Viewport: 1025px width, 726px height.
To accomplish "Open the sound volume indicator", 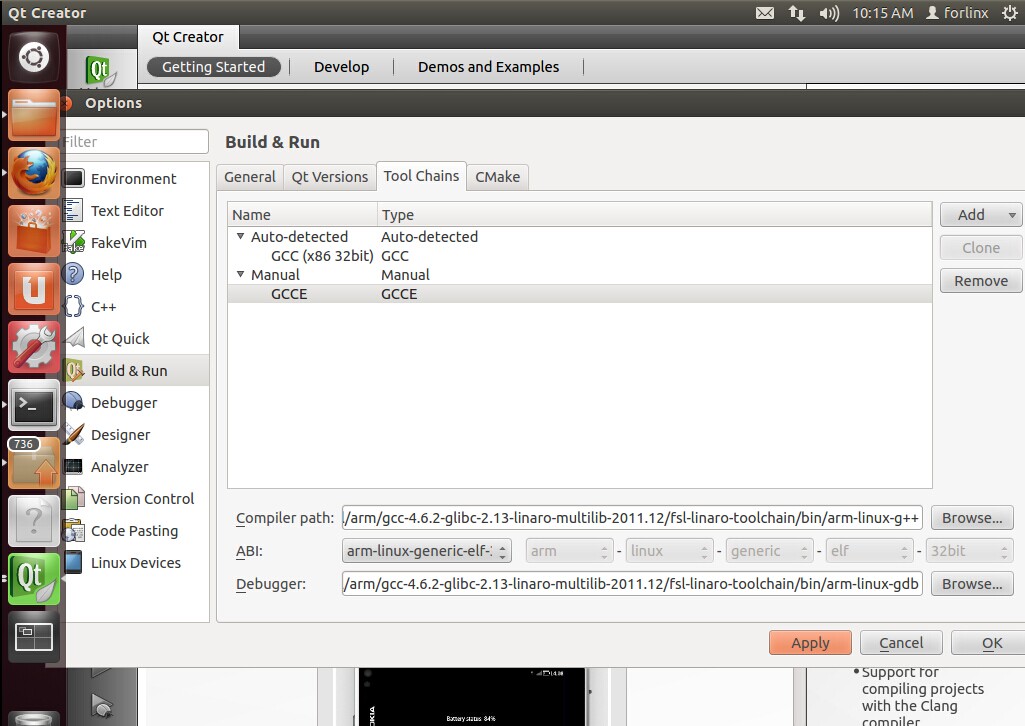I will coord(829,13).
